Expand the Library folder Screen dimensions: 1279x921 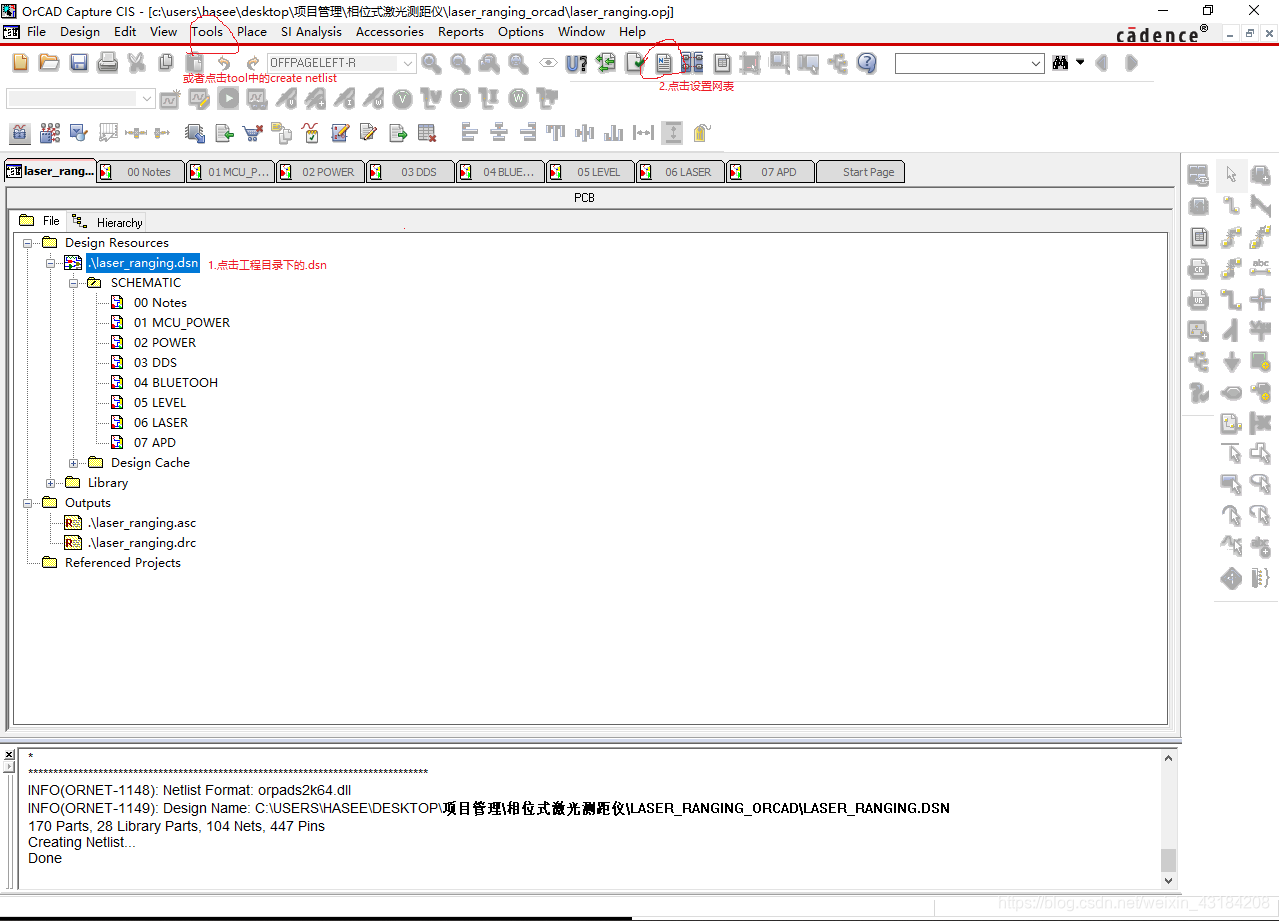(x=50, y=482)
